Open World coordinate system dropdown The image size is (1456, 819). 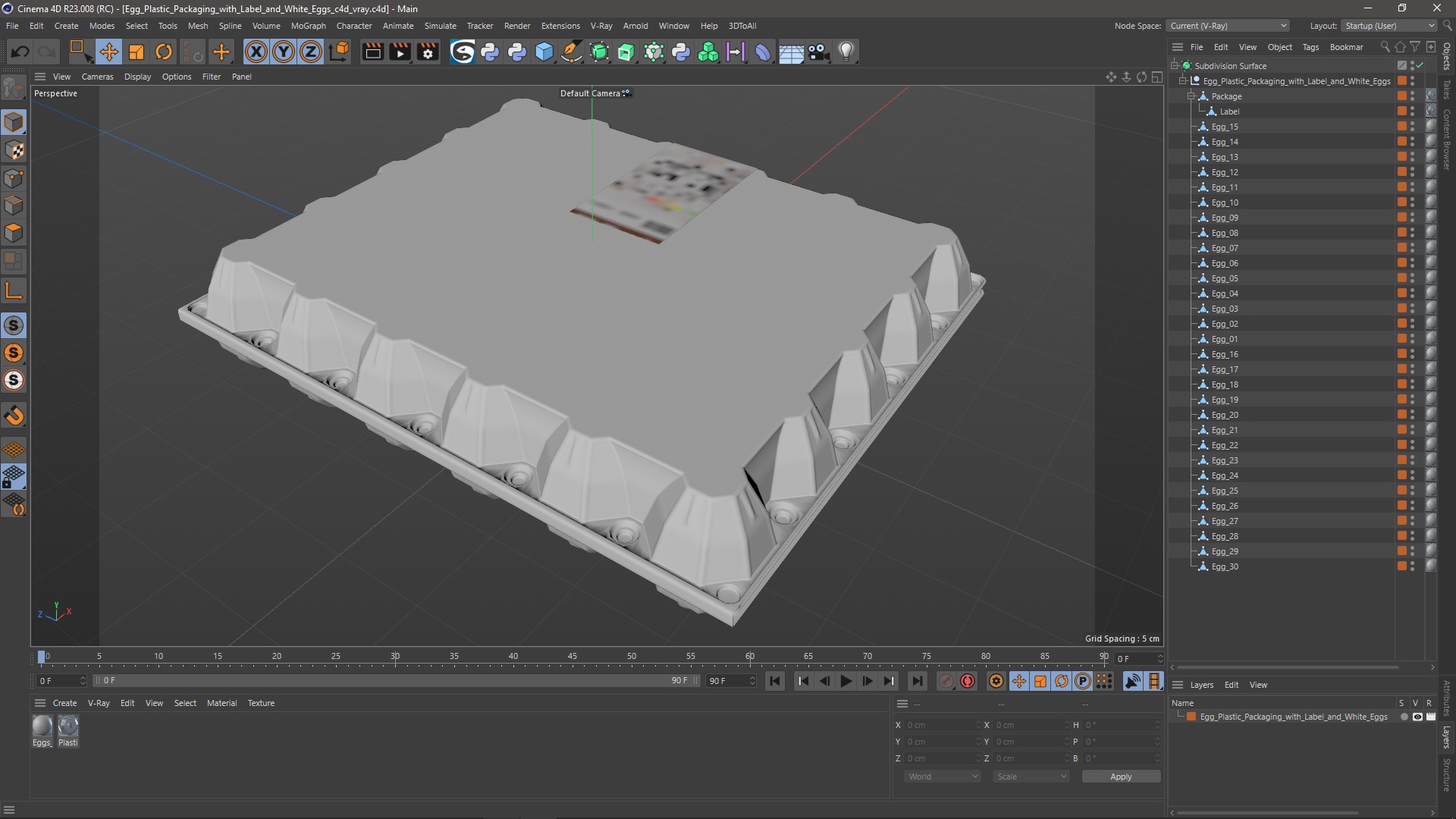pyautogui.click(x=943, y=777)
